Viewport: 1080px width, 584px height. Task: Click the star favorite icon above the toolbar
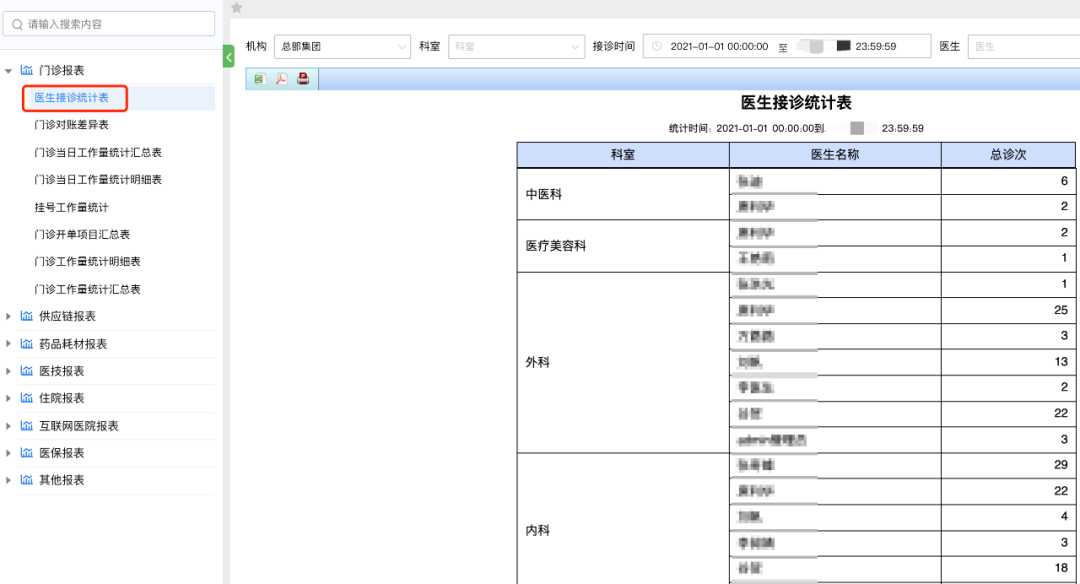[x=237, y=7]
